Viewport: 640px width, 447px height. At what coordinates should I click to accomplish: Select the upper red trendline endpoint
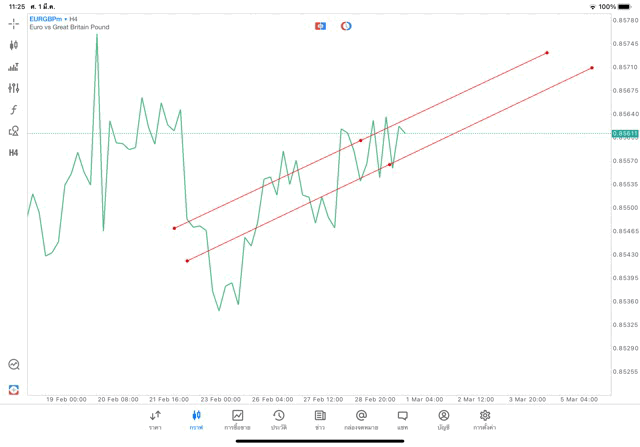click(x=547, y=52)
